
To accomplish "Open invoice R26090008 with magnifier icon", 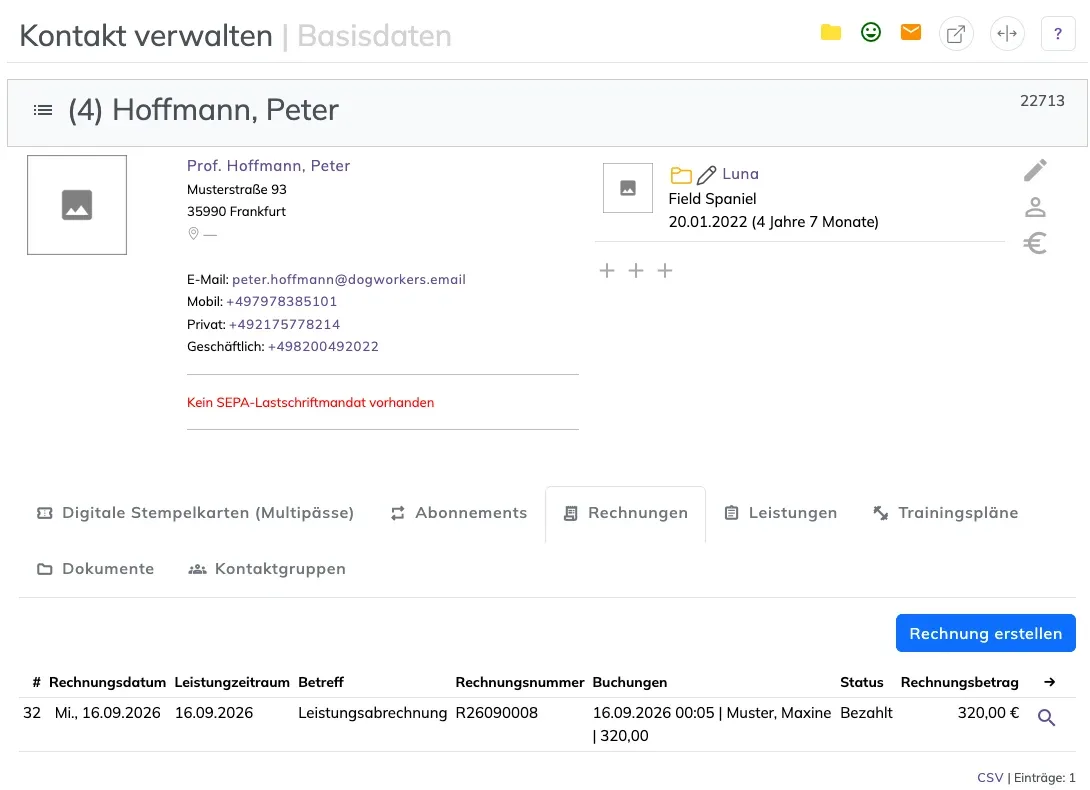I will coord(1046,717).
